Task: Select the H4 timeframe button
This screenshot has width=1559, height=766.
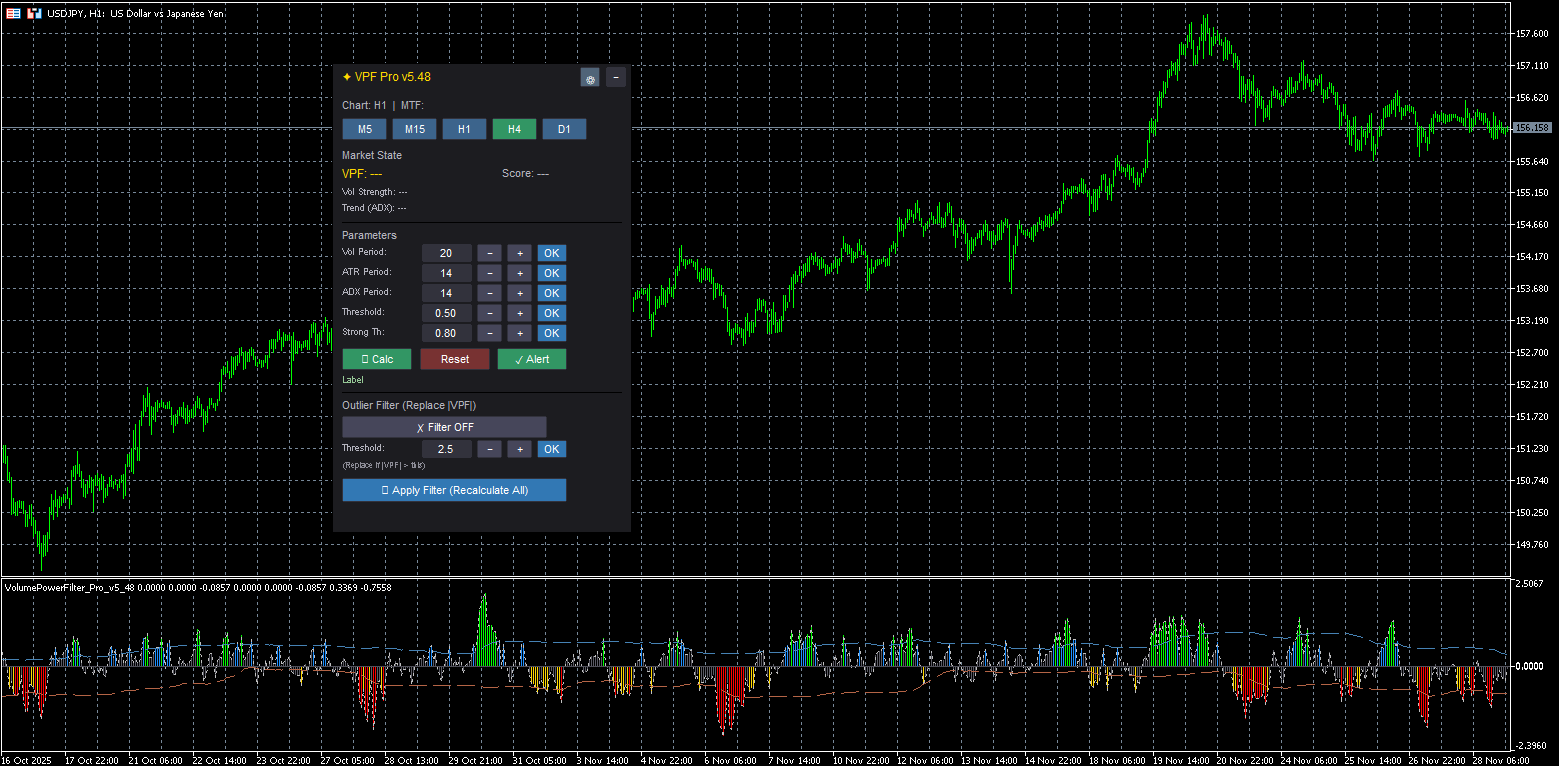Action: 514,129
